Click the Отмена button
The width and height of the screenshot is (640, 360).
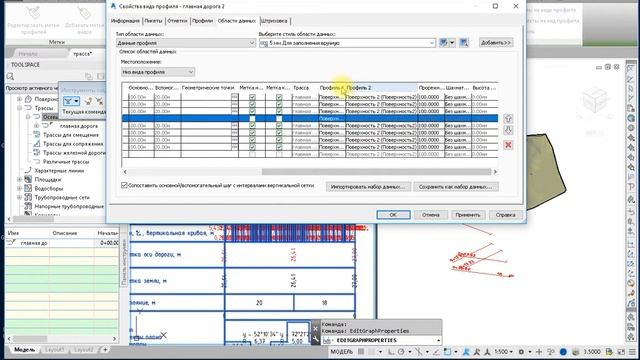[431, 215]
